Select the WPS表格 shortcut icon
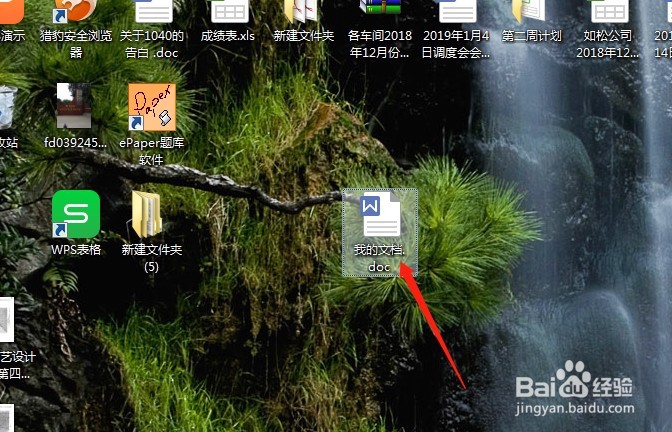 click(76, 214)
